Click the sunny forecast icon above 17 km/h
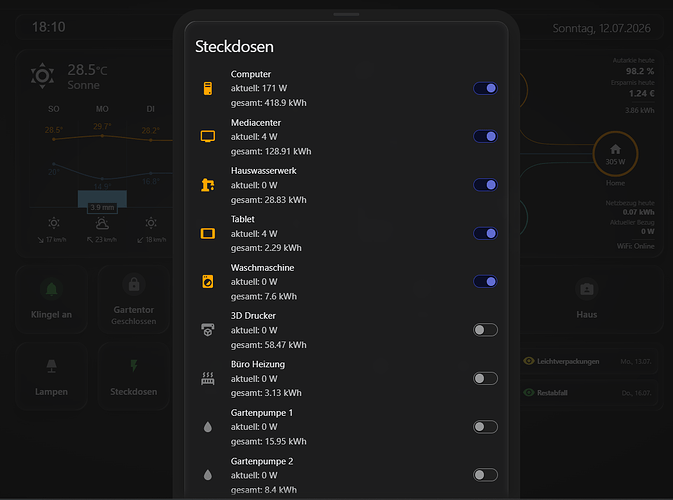The image size is (673, 500). pyautogui.click(x=54, y=223)
